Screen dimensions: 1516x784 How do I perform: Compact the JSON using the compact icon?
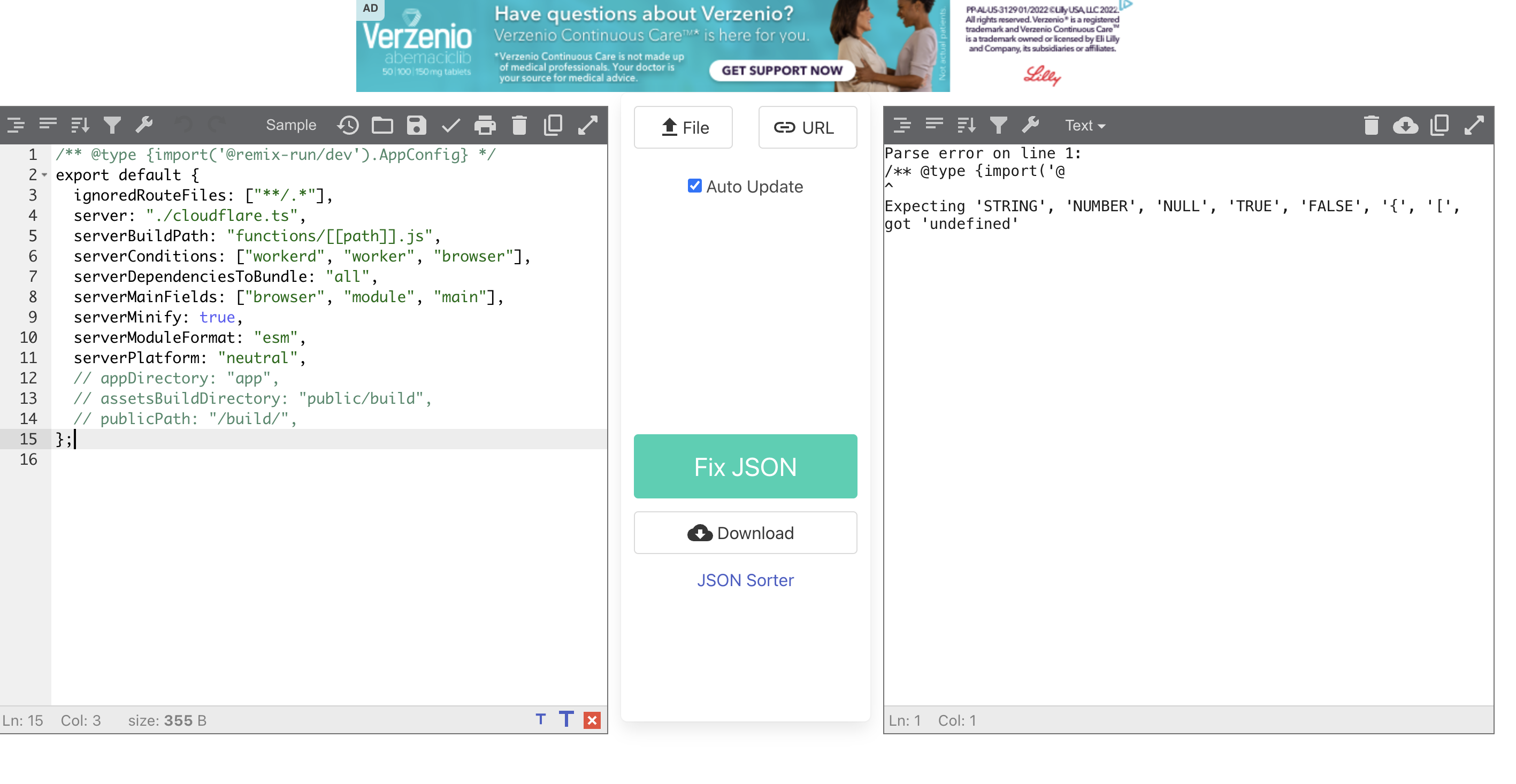48,125
